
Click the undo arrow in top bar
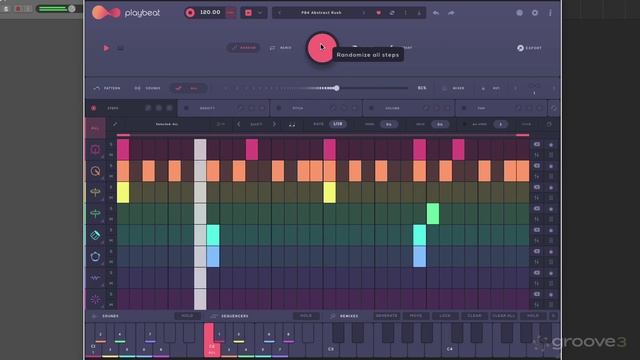tap(436, 13)
